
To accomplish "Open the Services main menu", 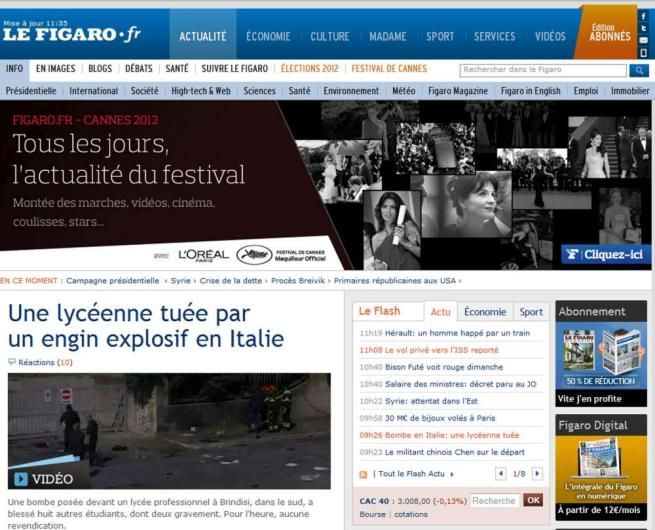I will click(x=495, y=36).
